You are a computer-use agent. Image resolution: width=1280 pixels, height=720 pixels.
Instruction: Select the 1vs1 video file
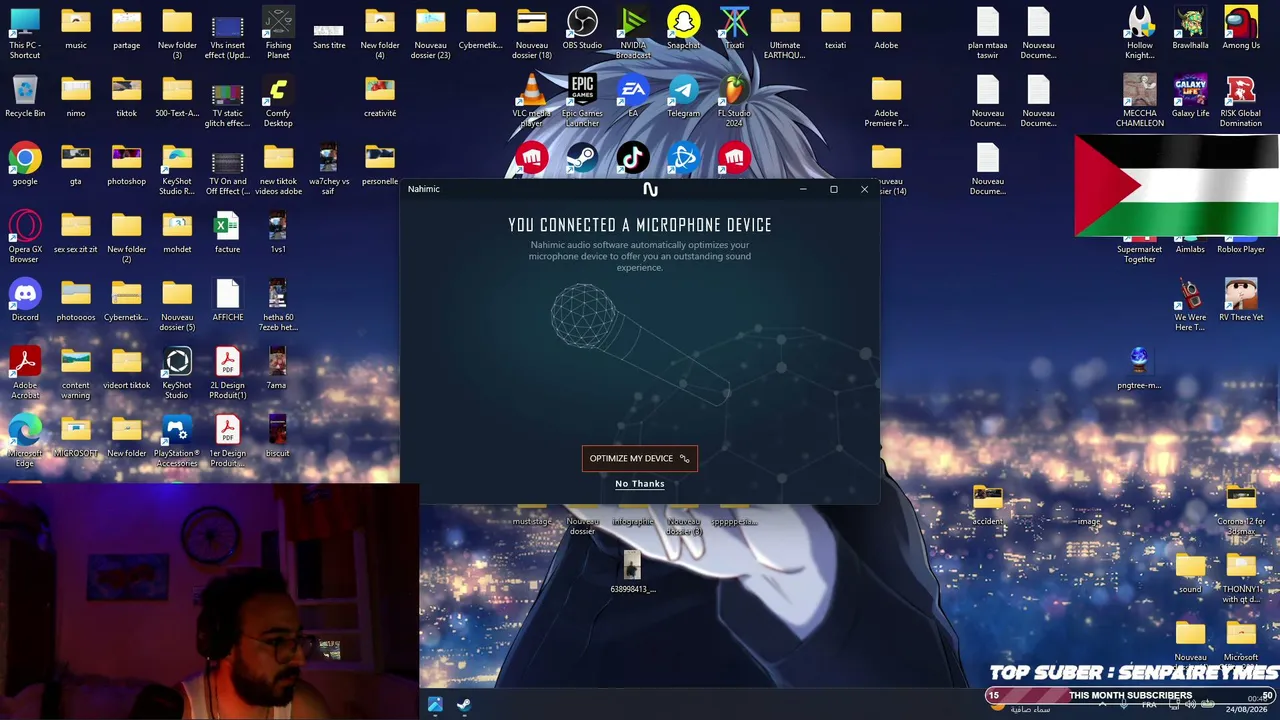click(x=278, y=232)
